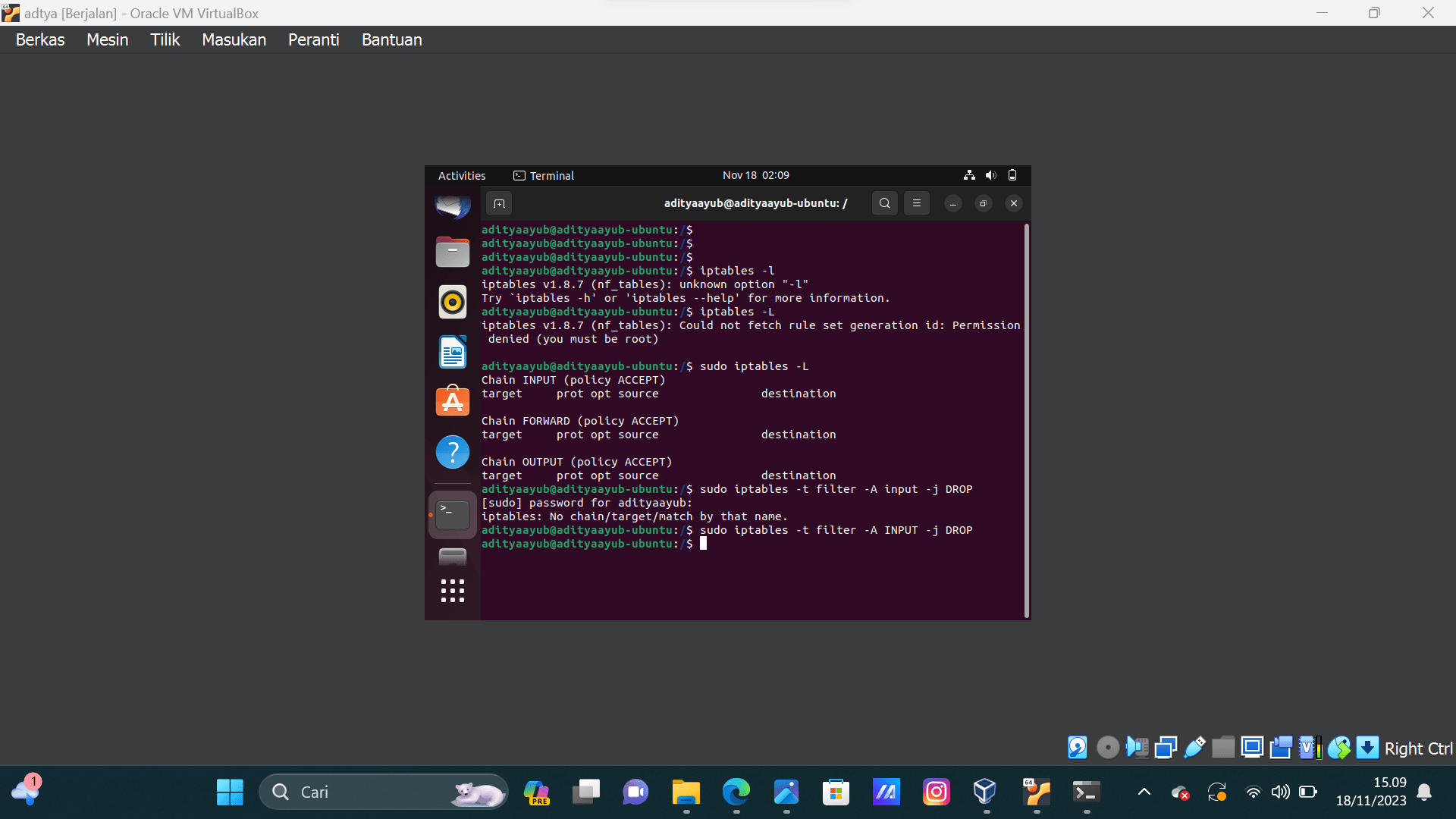This screenshot has height=819, width=1456.
Task: Open the Mesin menu
Action: pos(107,39)
